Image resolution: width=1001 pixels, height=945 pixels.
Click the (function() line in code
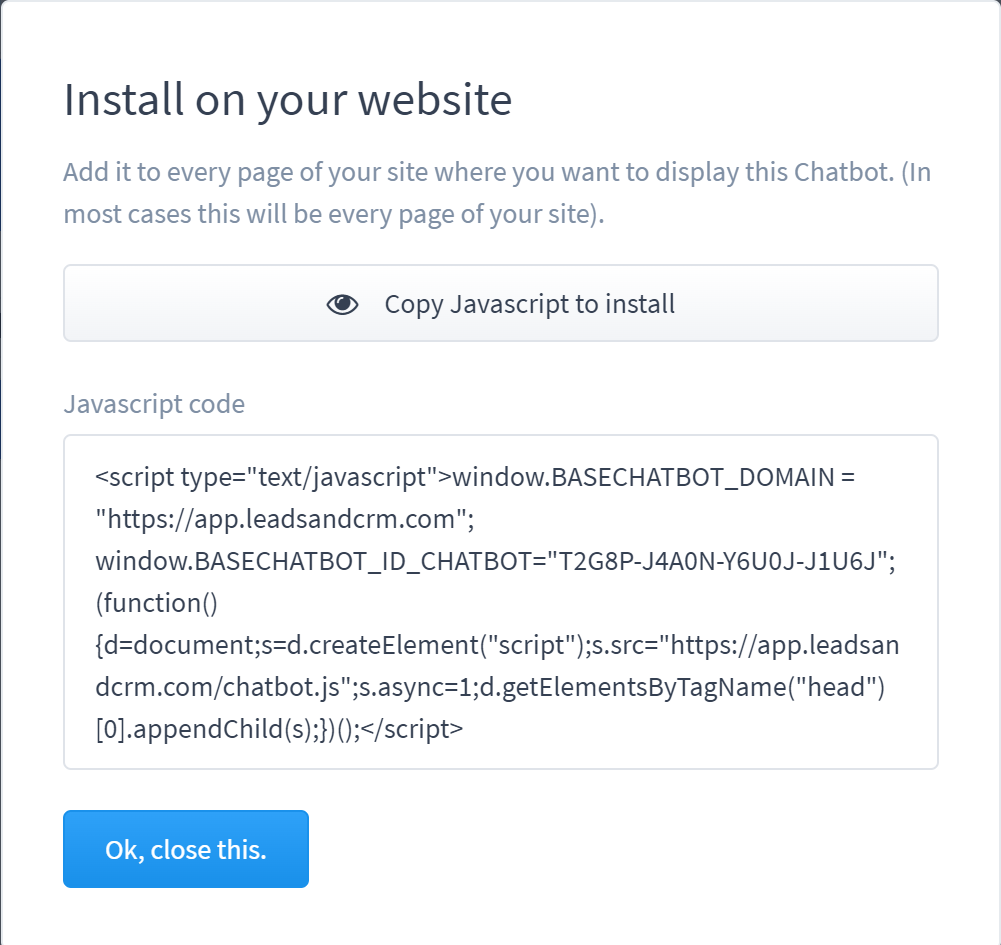tap(156, 603)
